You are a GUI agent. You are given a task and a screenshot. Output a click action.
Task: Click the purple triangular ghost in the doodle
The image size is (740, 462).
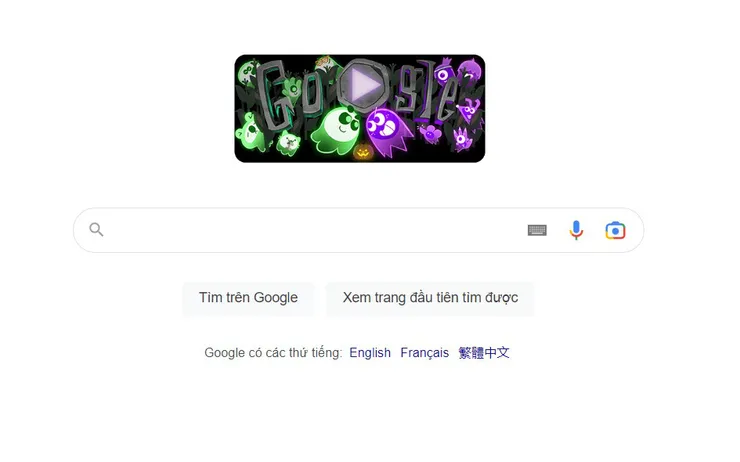pyautogui.click(x=469, y=111)
